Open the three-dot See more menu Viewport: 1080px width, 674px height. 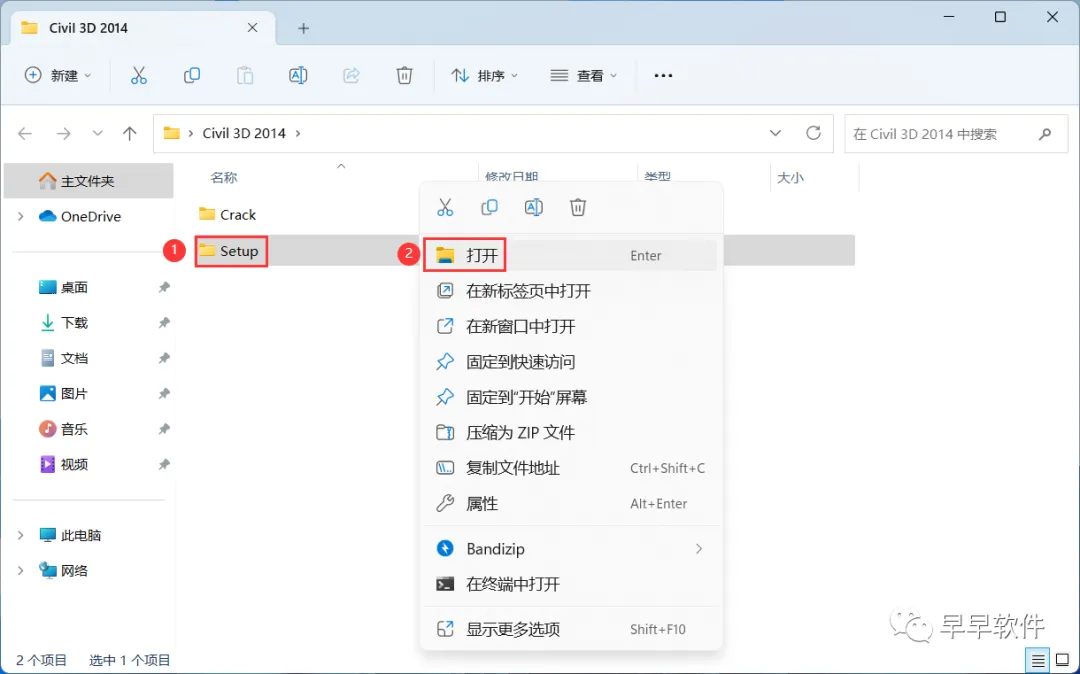pos(663,76)
